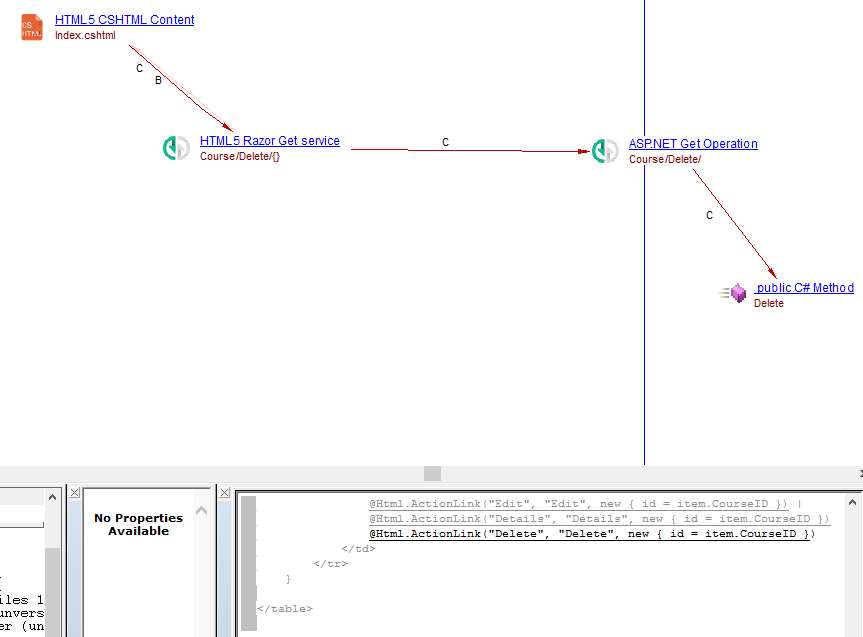
Task: Select the ASP.NET Get Operation node icon
Action: (605, 151)
